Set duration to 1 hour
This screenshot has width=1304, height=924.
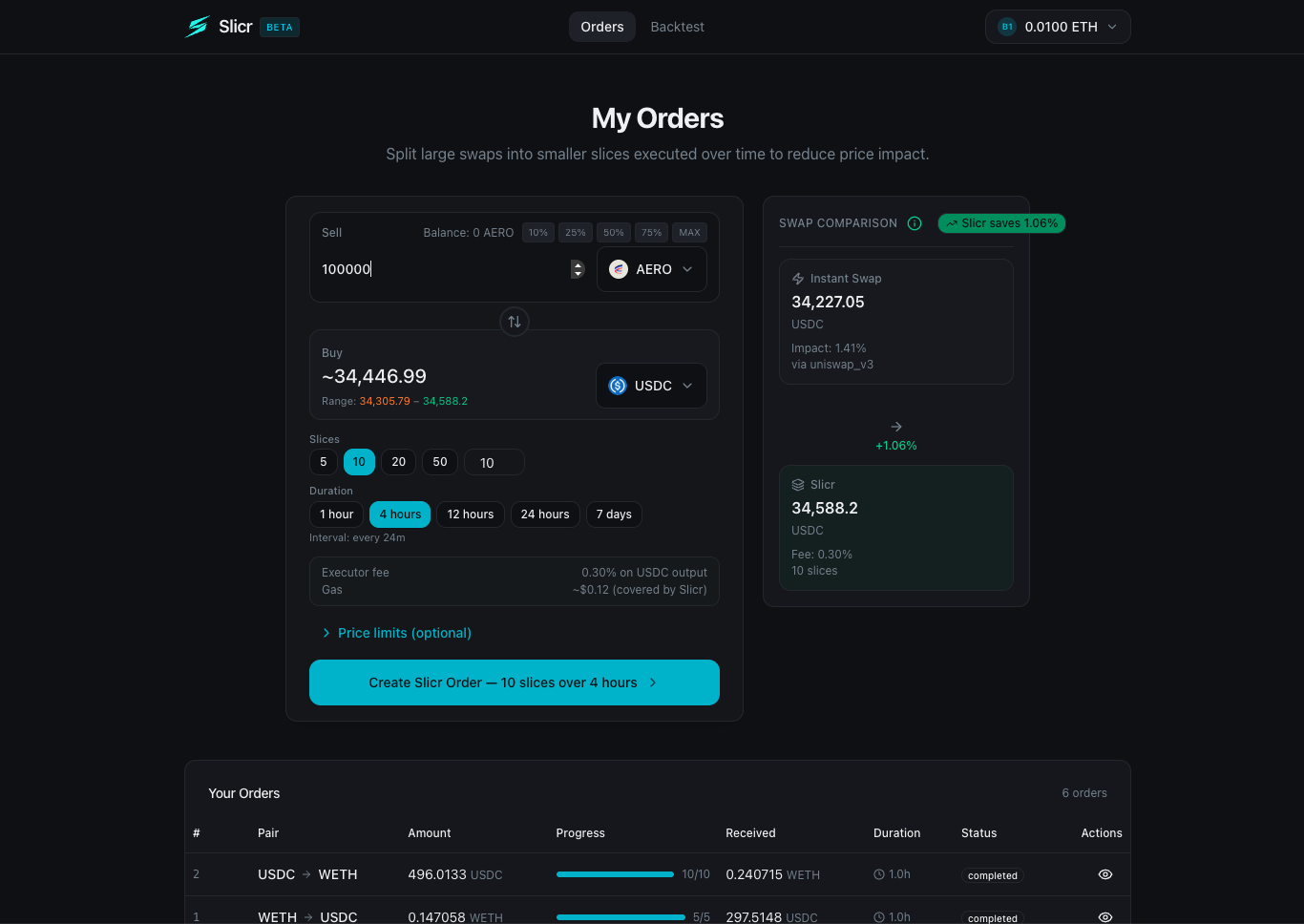tap(337, 514)
